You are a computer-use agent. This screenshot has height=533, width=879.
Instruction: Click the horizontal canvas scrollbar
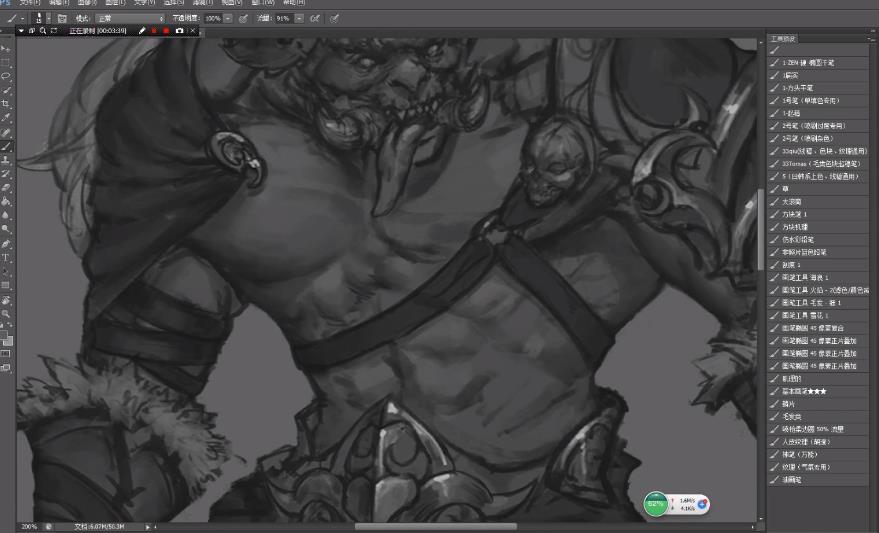point(436,526)
